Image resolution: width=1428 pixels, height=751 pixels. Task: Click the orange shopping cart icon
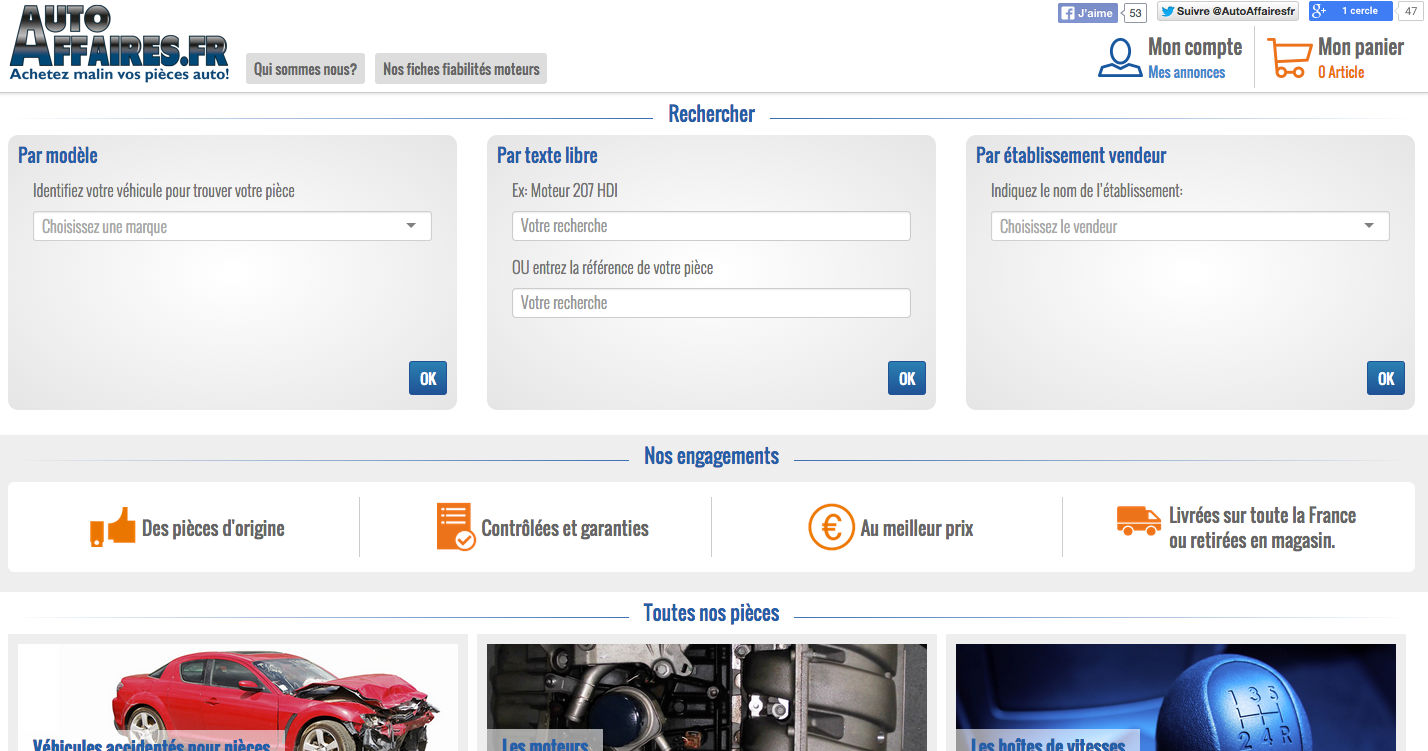coord(1288,58)
